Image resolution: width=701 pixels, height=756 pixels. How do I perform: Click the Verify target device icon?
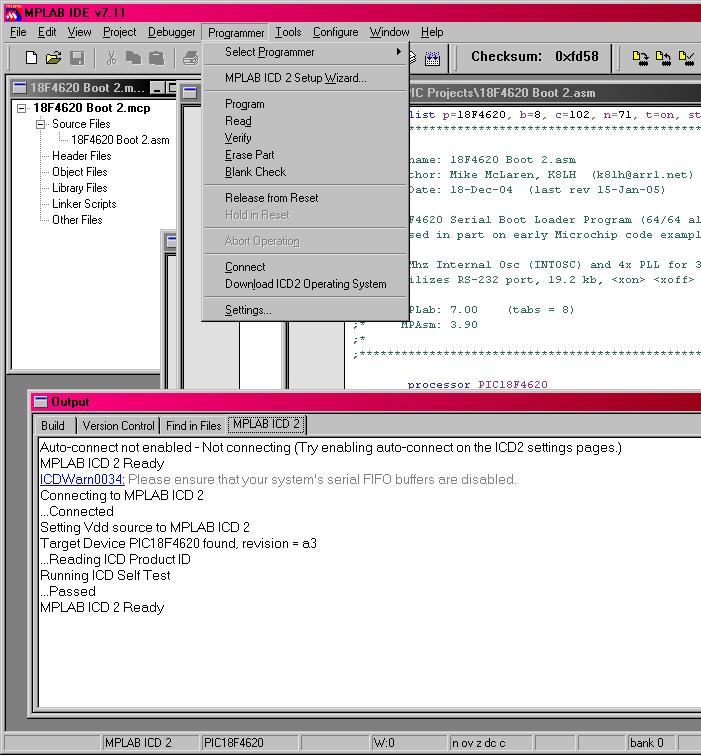click(x=686, y=58)
